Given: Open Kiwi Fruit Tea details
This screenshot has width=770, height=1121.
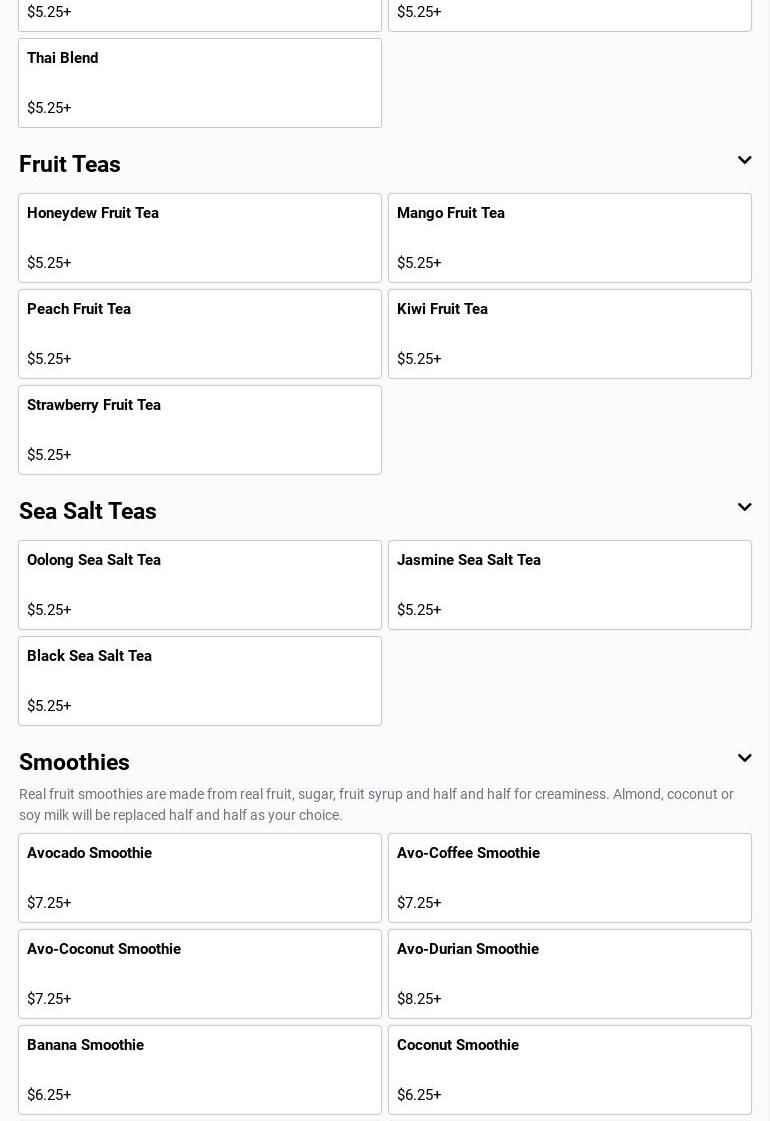Looking at the screenshot, I should (570, 334).
